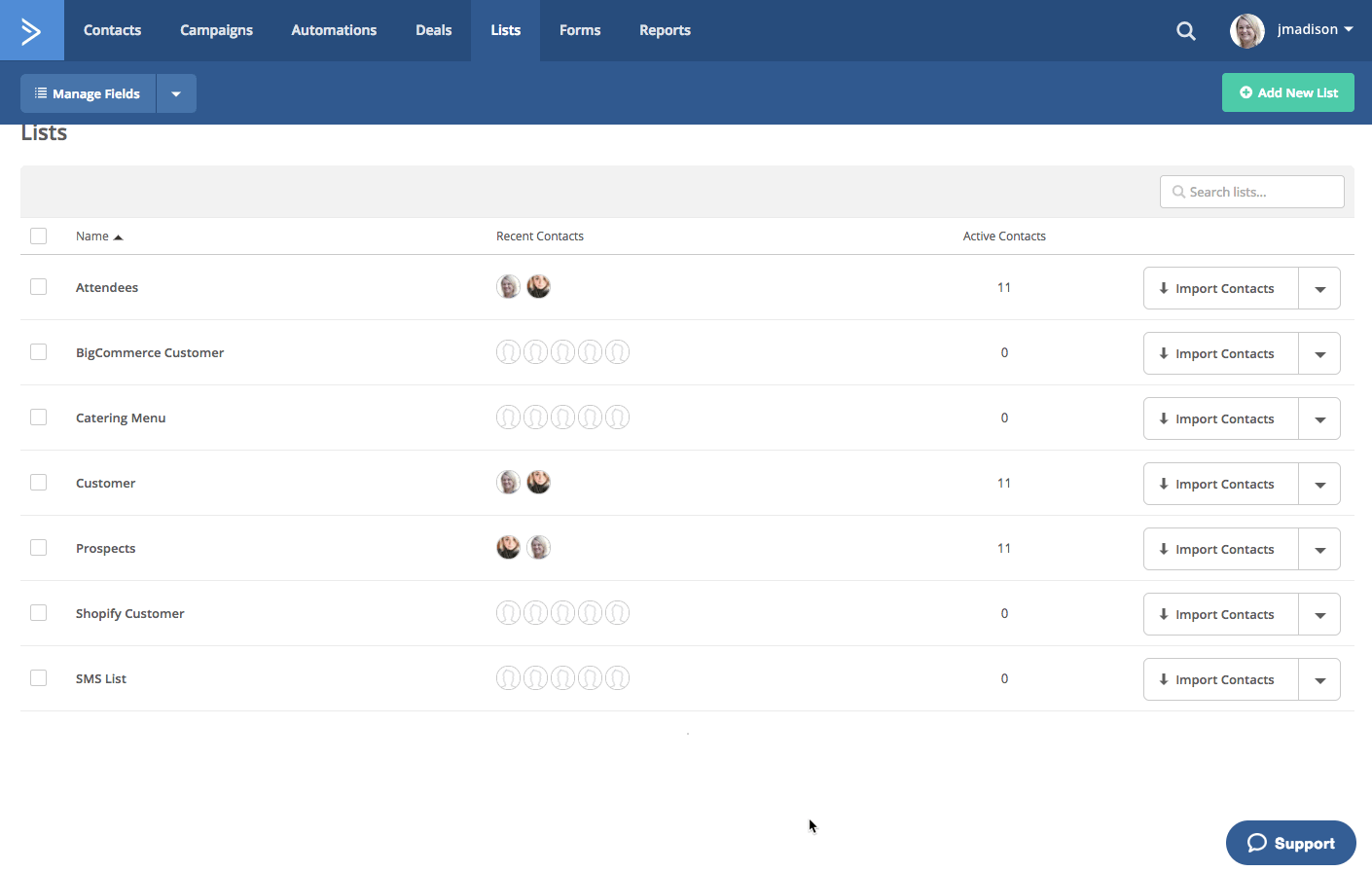
Task: Click first avatar in Attendees recent contacts
Action: 508,287
